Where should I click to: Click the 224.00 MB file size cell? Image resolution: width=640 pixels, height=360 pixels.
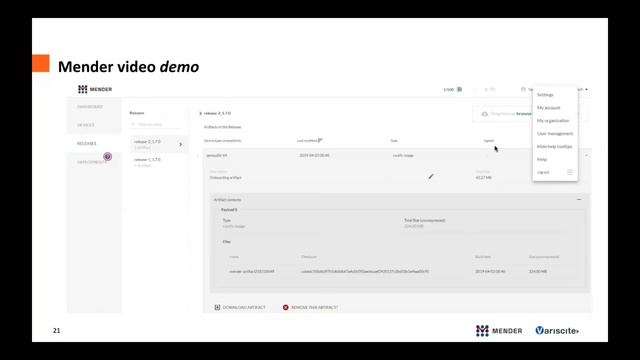coord(538,271)
